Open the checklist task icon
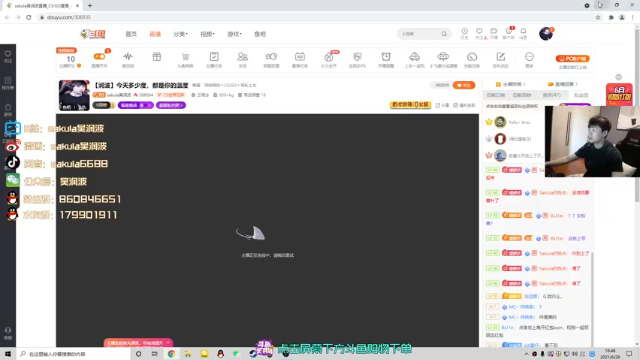 click(214, 57)
